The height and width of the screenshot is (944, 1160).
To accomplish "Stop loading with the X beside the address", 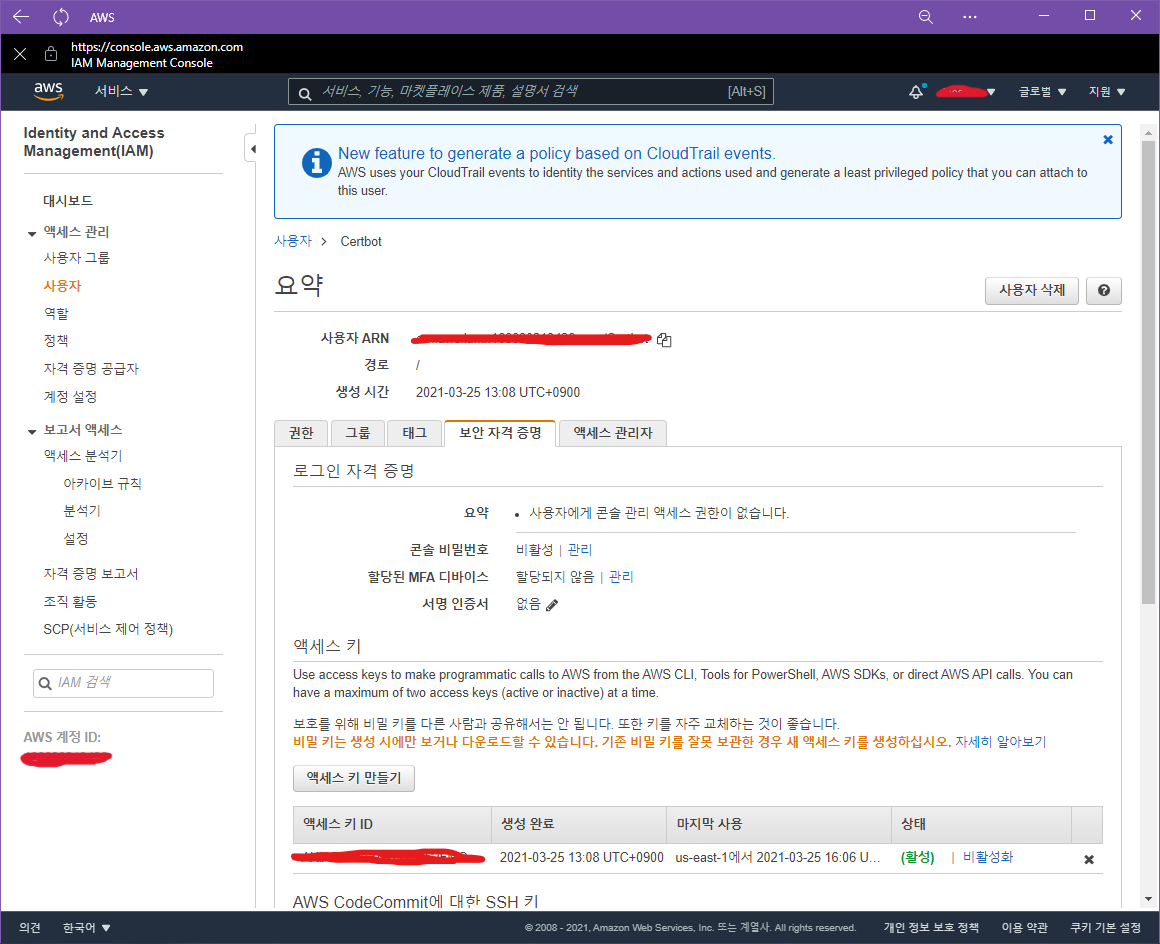I will tap(20, 54).
